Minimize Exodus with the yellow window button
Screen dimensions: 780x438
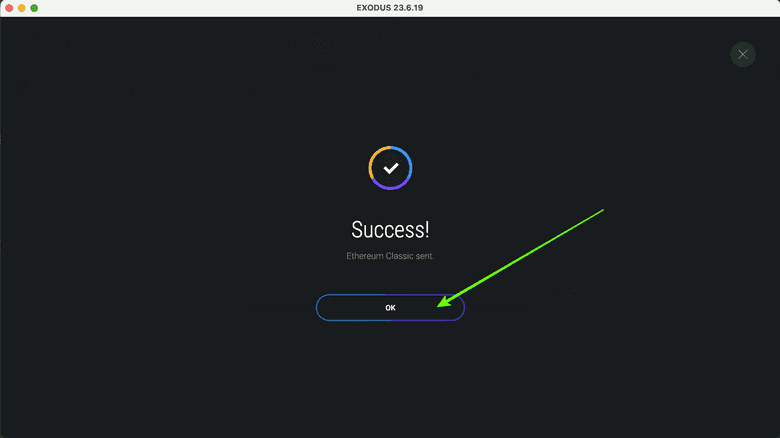coord(21,8)
